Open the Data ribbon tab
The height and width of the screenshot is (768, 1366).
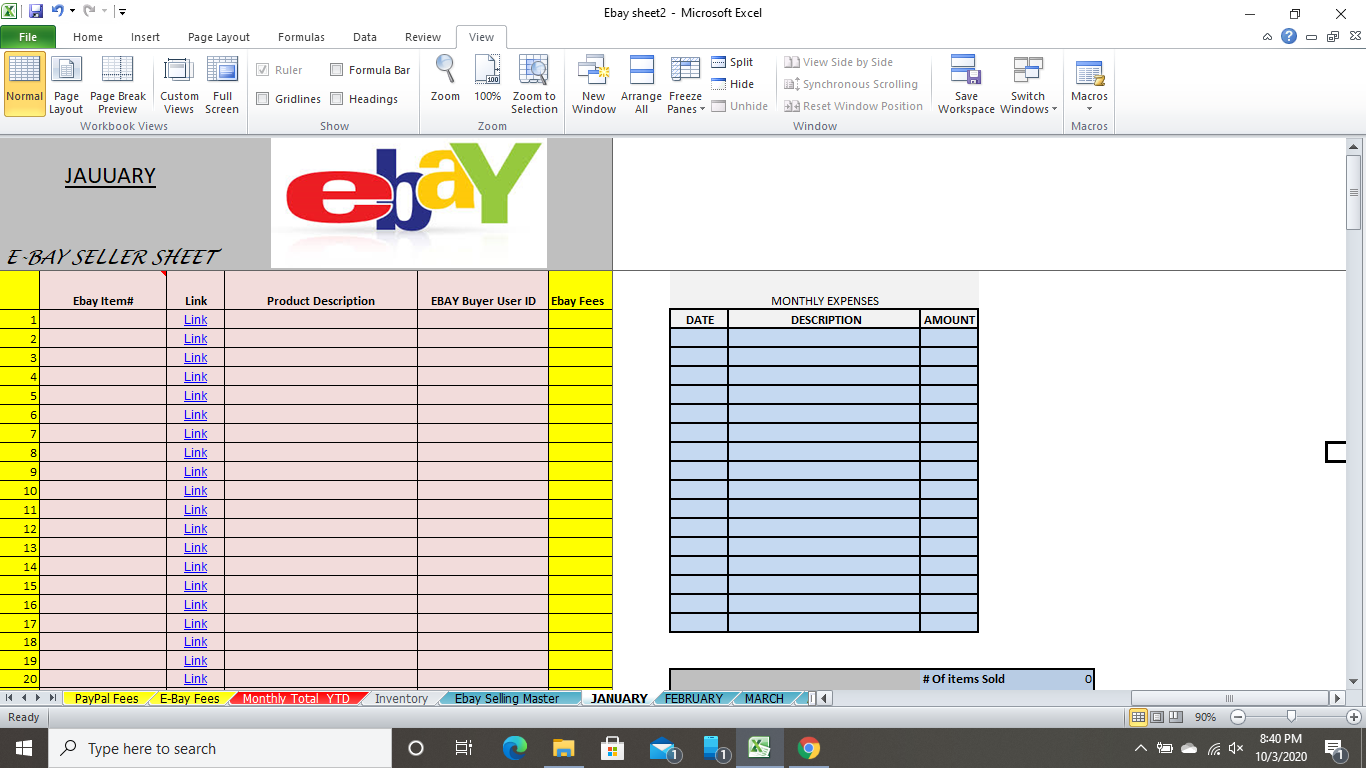coord(365,37)
